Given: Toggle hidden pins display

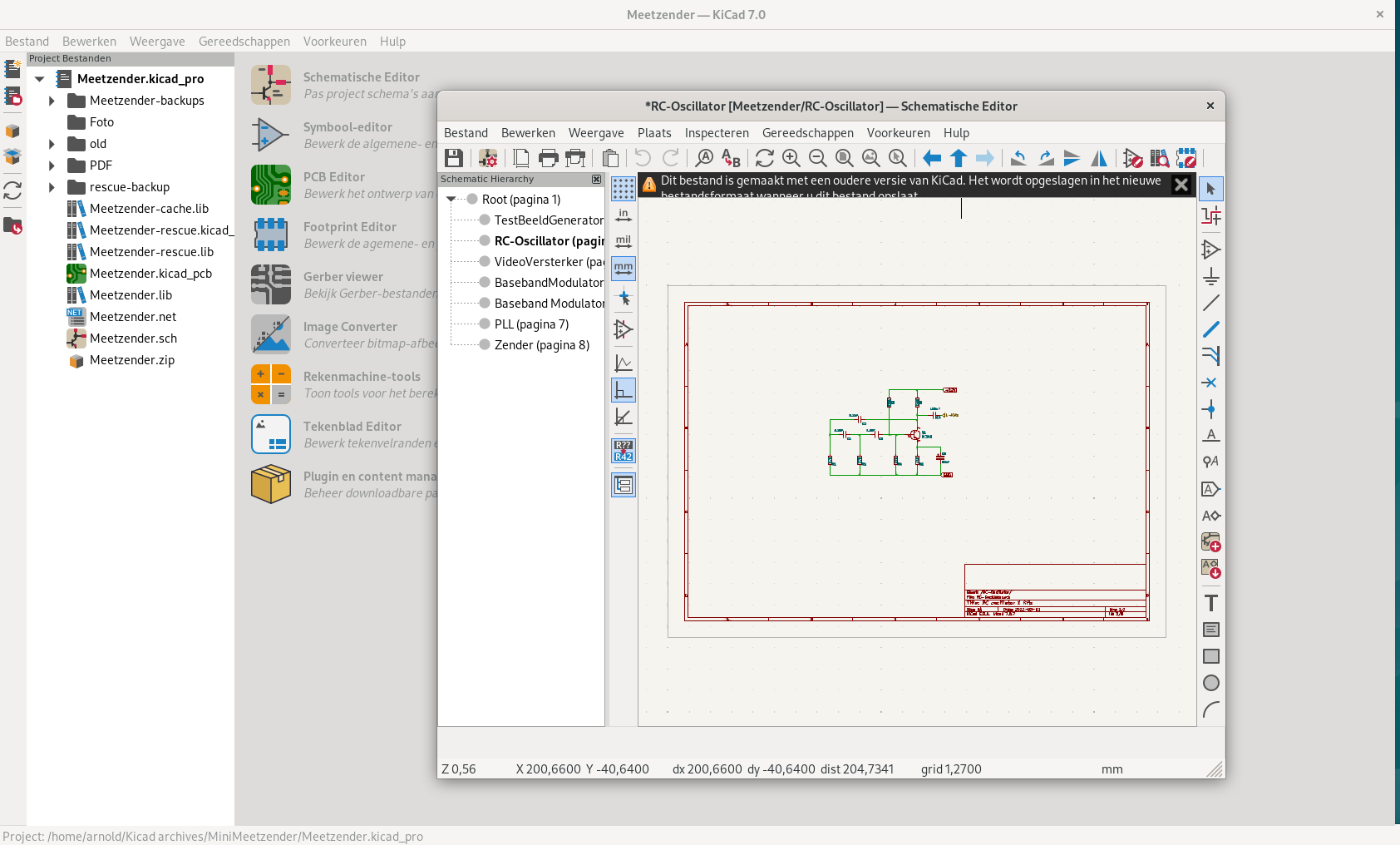Looking at the screenshot, I should pos(624,329).
